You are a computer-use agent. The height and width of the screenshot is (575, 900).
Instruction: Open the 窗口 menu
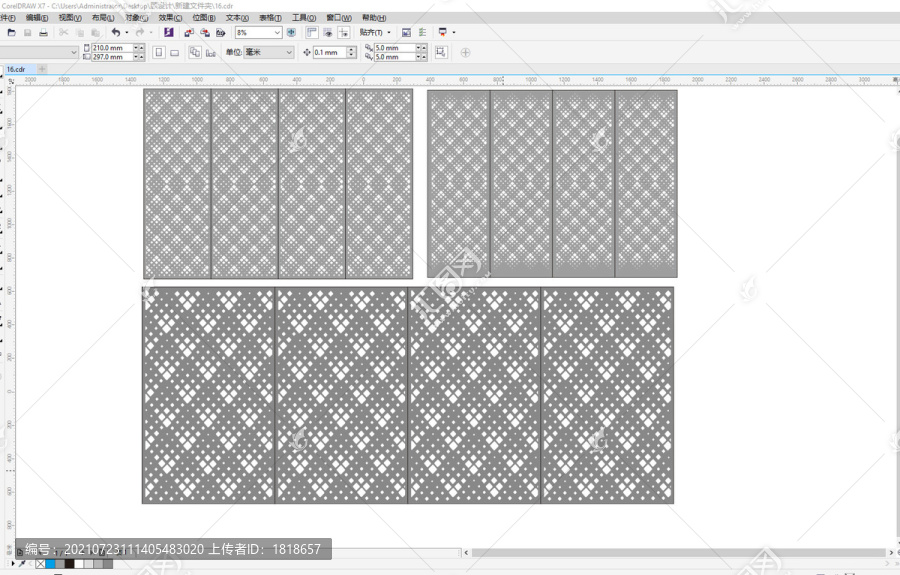339,18
